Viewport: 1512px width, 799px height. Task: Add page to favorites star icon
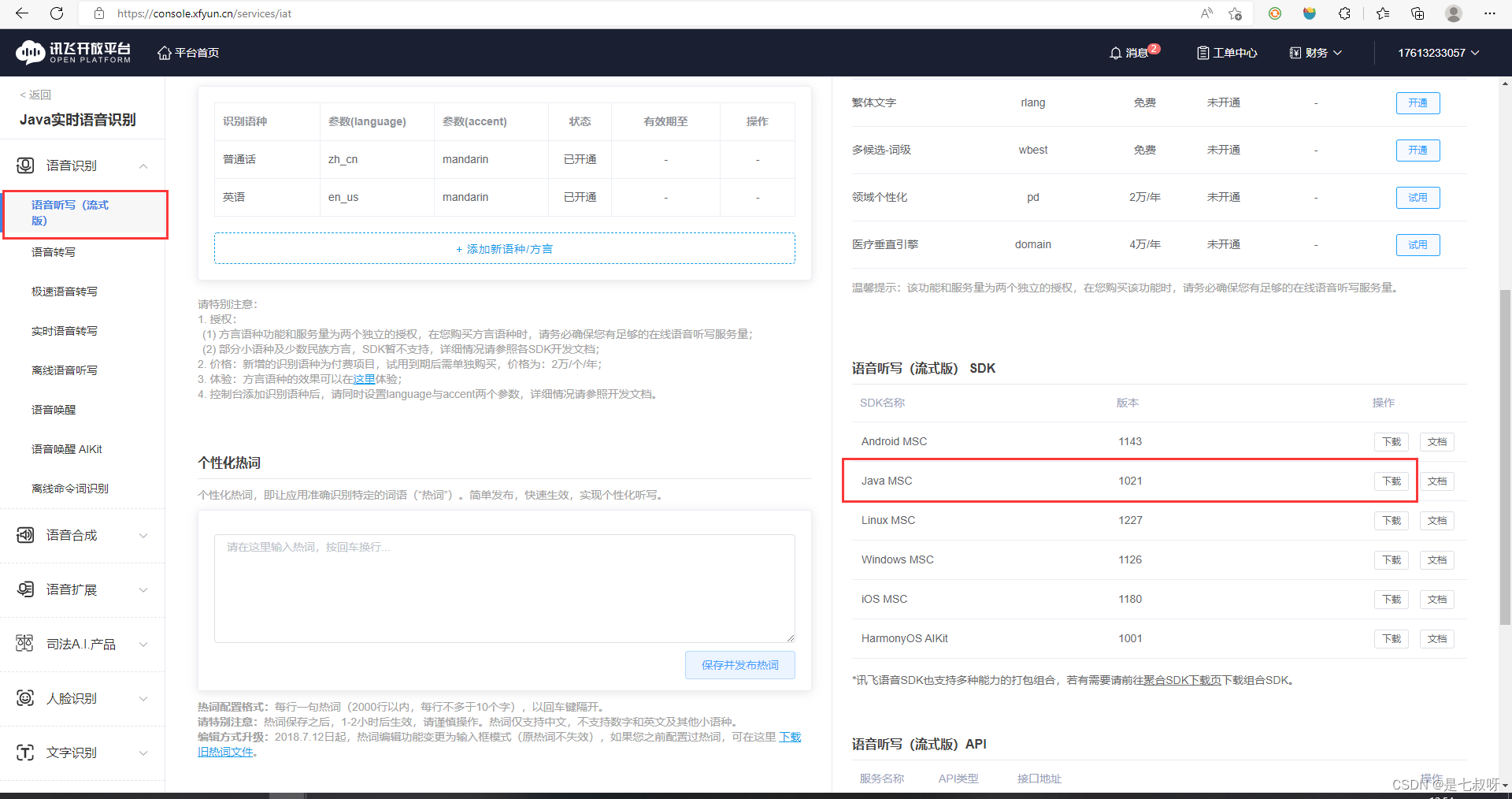click(1235, 13)
